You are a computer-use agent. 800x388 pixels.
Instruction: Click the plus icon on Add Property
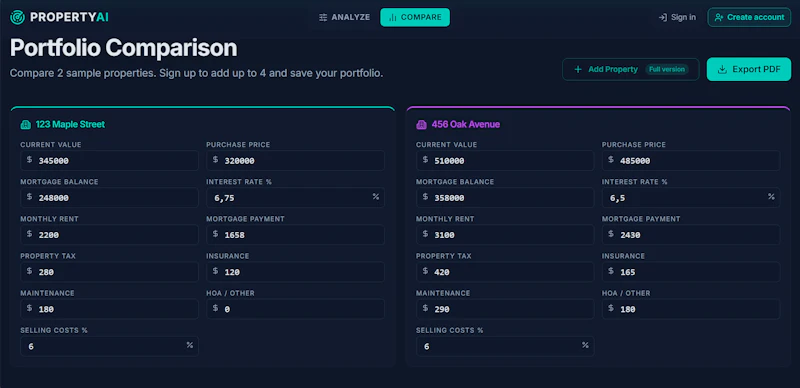tap(578, 69)
